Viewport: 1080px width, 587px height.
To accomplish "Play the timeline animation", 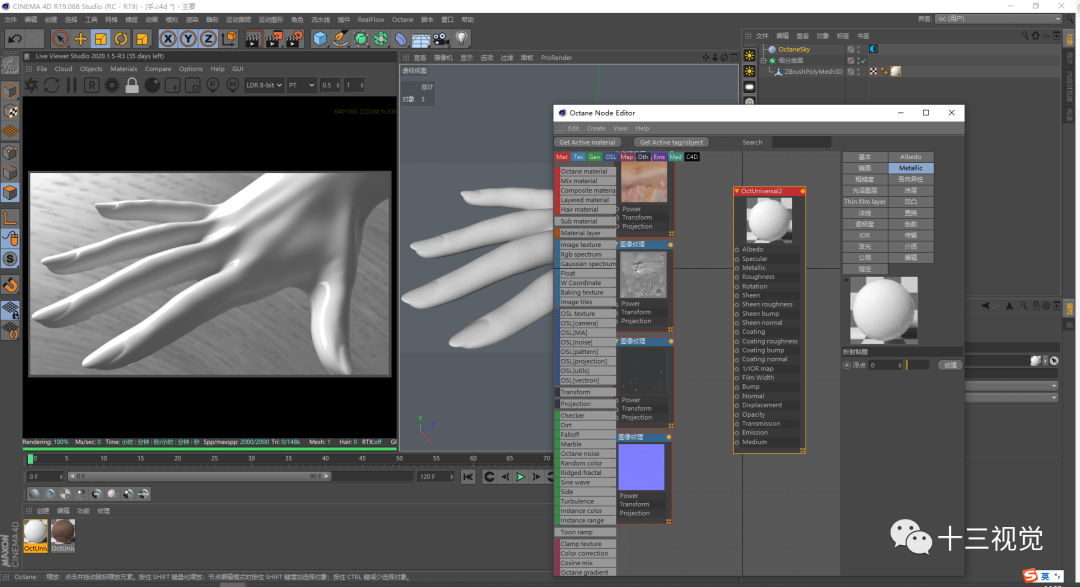I will (x=521, y=477).
